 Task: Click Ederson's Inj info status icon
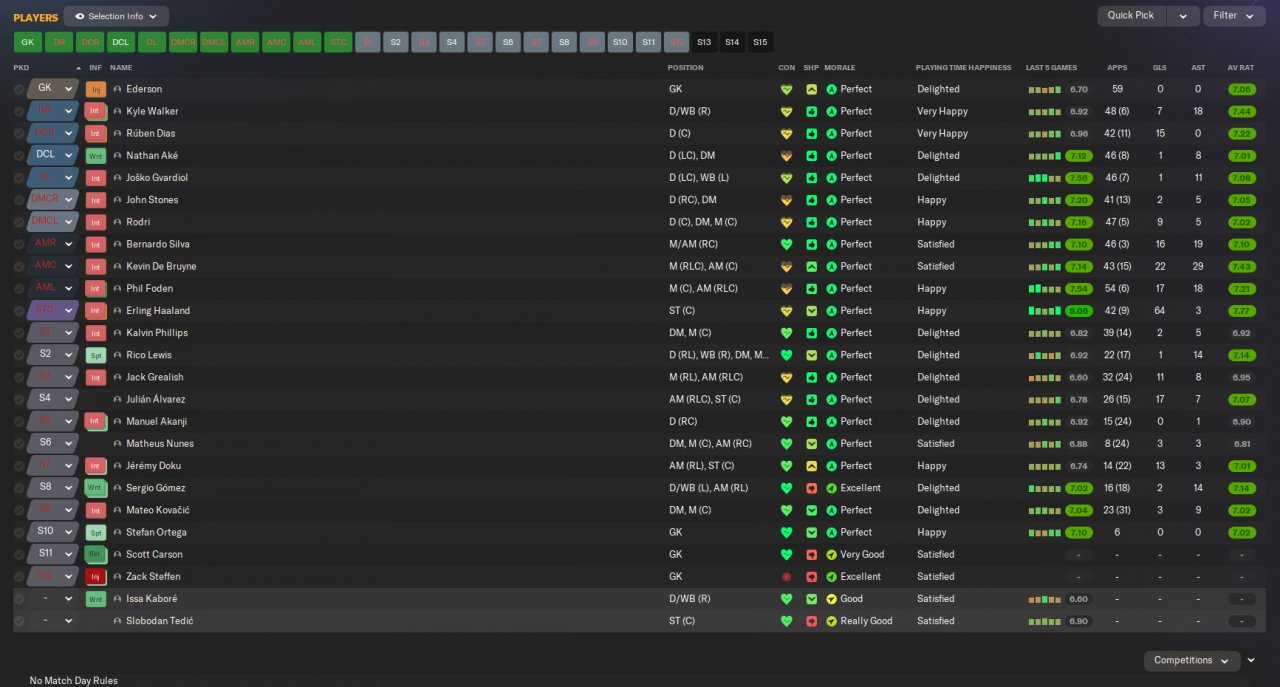(x=96, y=89)
